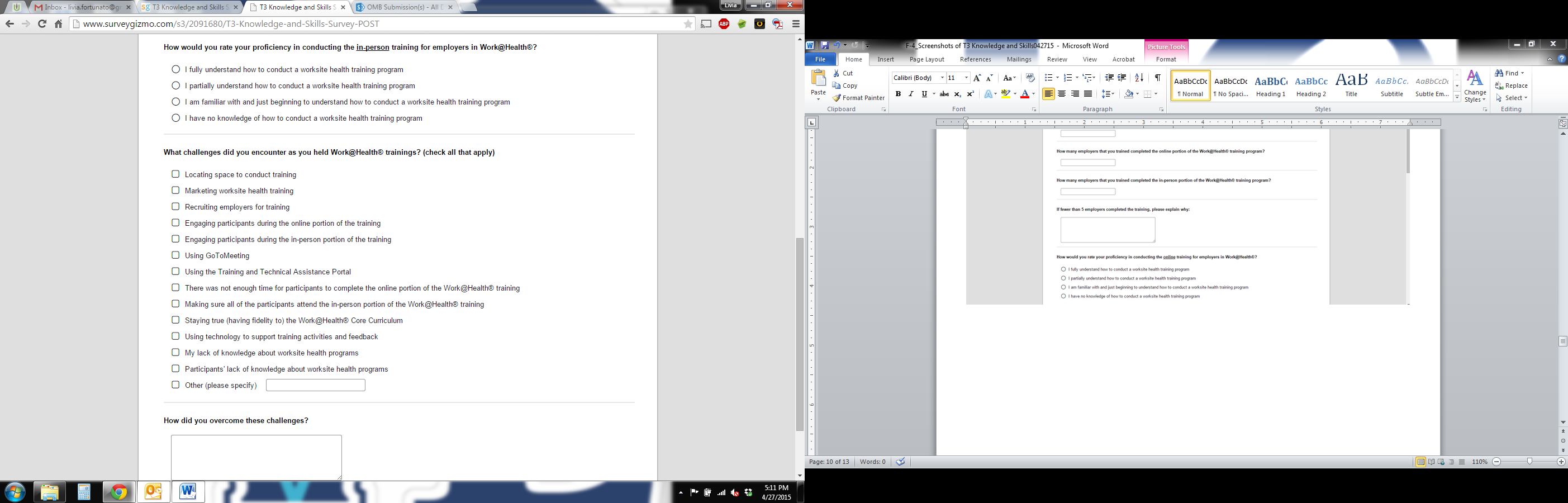
Task: Justify the paragraph text in Word
Action: [1088, 94]
